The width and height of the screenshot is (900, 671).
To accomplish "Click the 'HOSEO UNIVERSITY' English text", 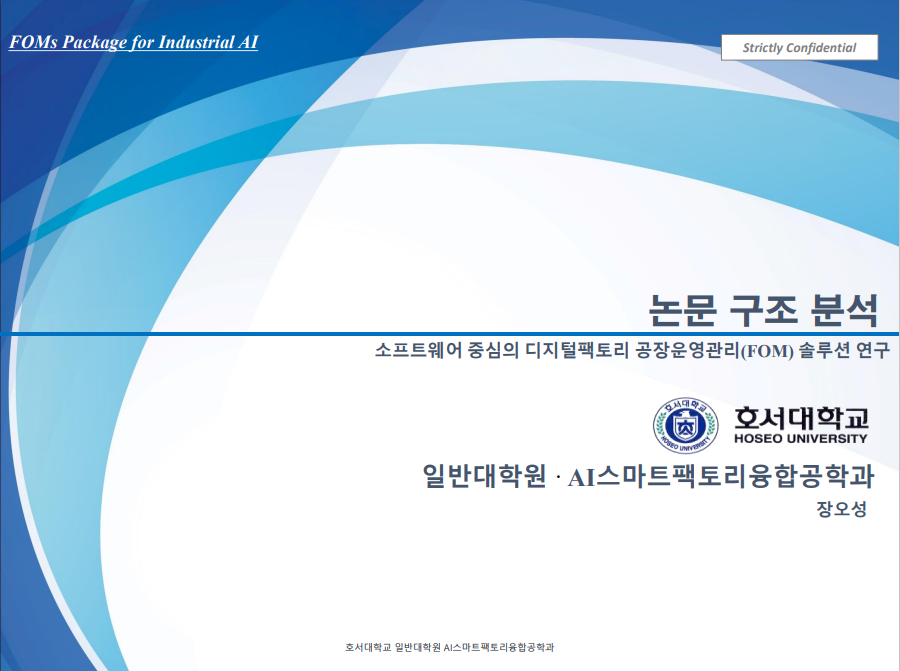I will [800, 439].
